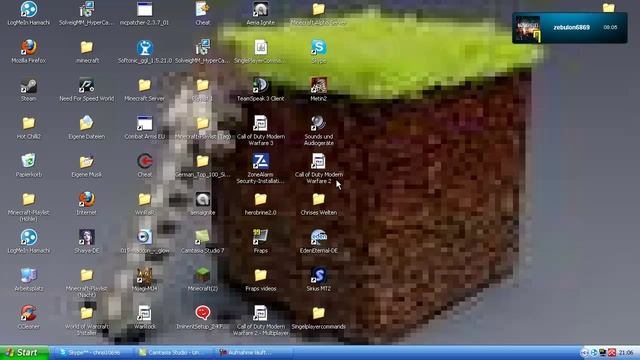The width and height of the screenshot is (640, 360).
Task: Select the lowercase .minecraft folder
Action: tap(87, 47)
